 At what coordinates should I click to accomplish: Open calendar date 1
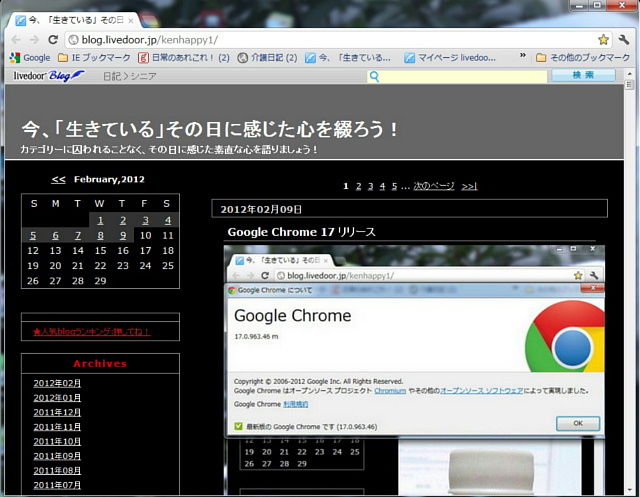(100, 221)
